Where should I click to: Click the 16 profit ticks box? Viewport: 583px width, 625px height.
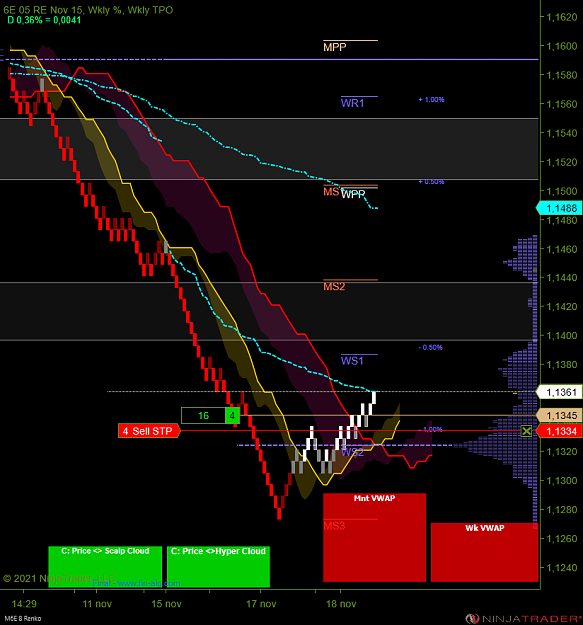pos(203,416)
